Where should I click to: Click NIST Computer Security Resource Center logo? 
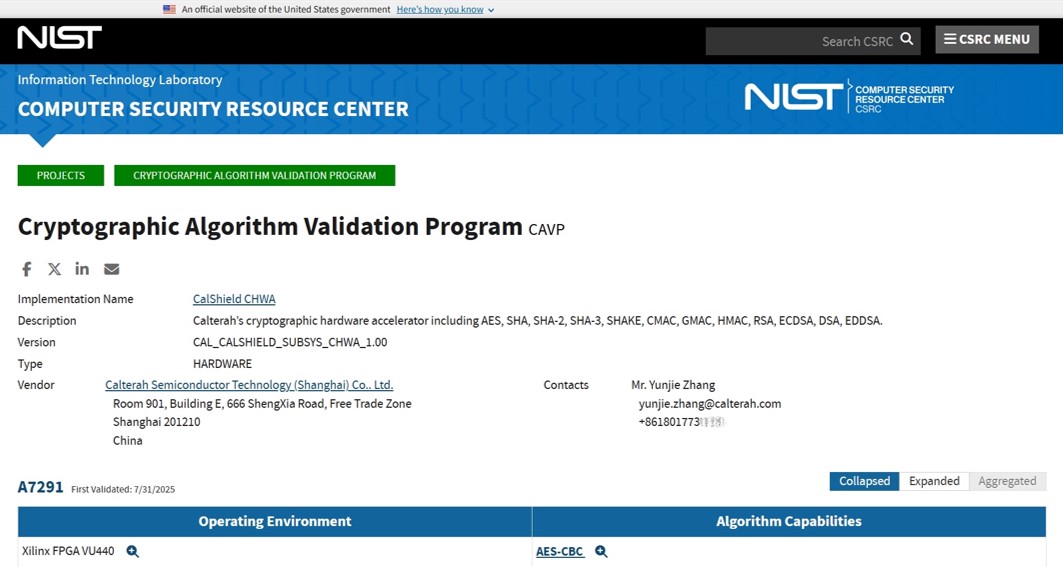[x=849, y=97]
